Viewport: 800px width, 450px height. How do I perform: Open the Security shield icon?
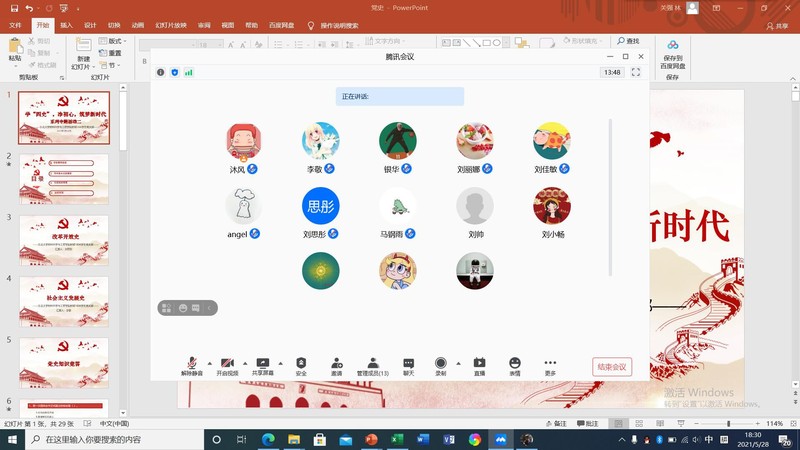pos(301,364)
